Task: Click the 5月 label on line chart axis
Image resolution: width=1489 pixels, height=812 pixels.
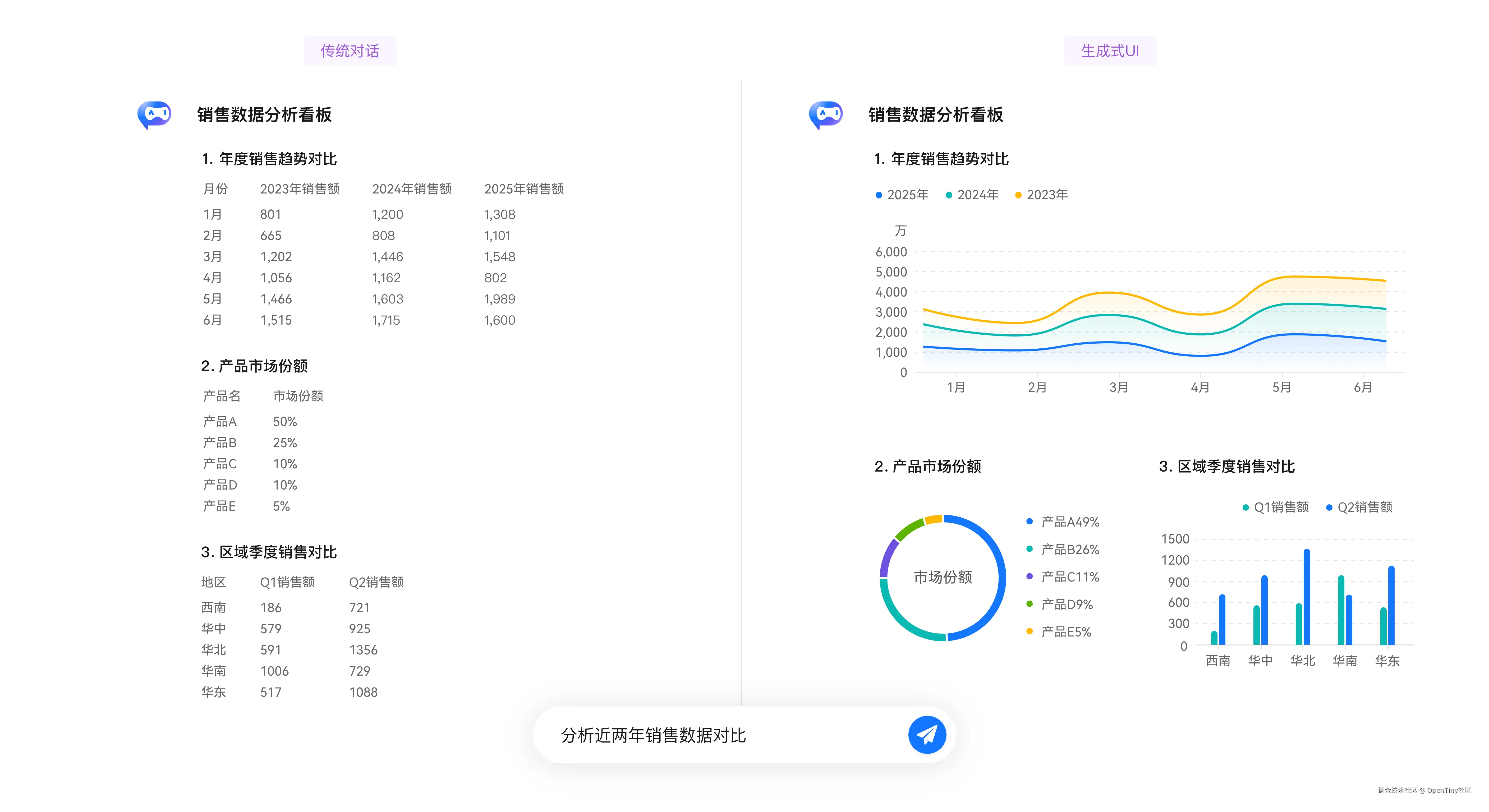Action: pos(1281,387)
